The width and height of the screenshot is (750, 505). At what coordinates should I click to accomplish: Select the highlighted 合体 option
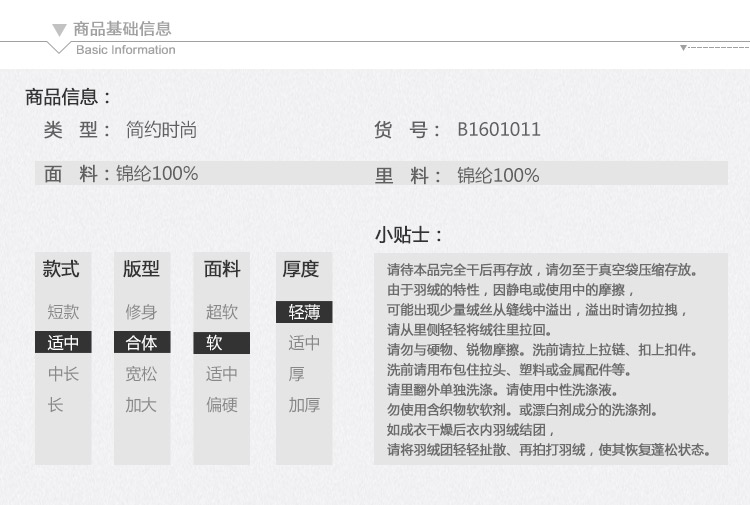142,342
